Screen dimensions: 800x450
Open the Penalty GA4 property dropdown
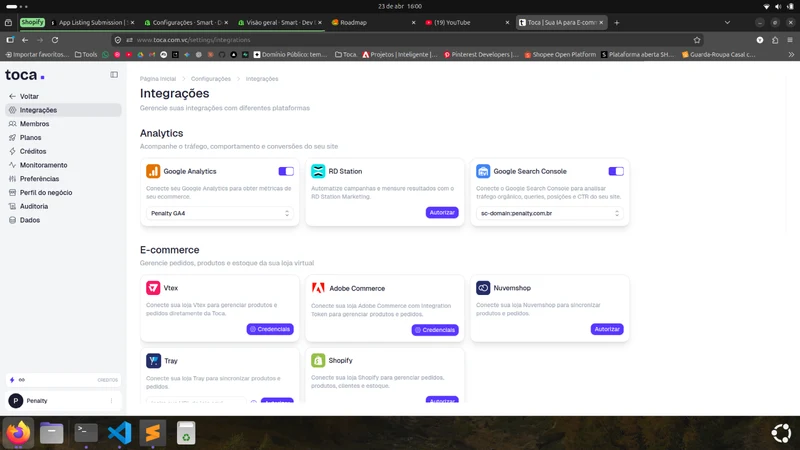coord(220,213)
